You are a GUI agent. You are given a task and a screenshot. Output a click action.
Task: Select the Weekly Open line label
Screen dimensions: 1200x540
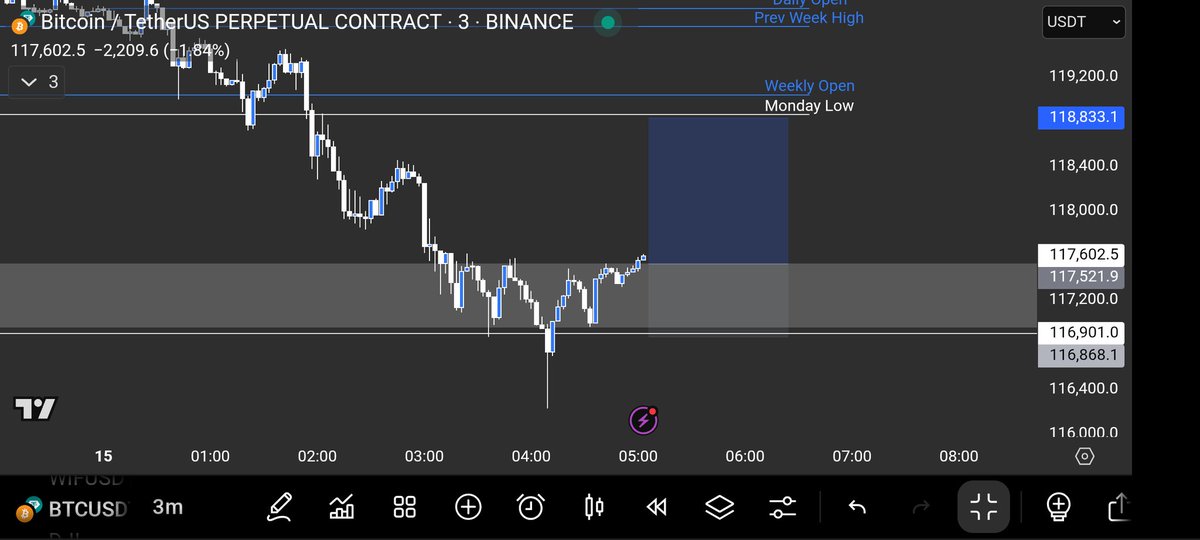point(809,86)
